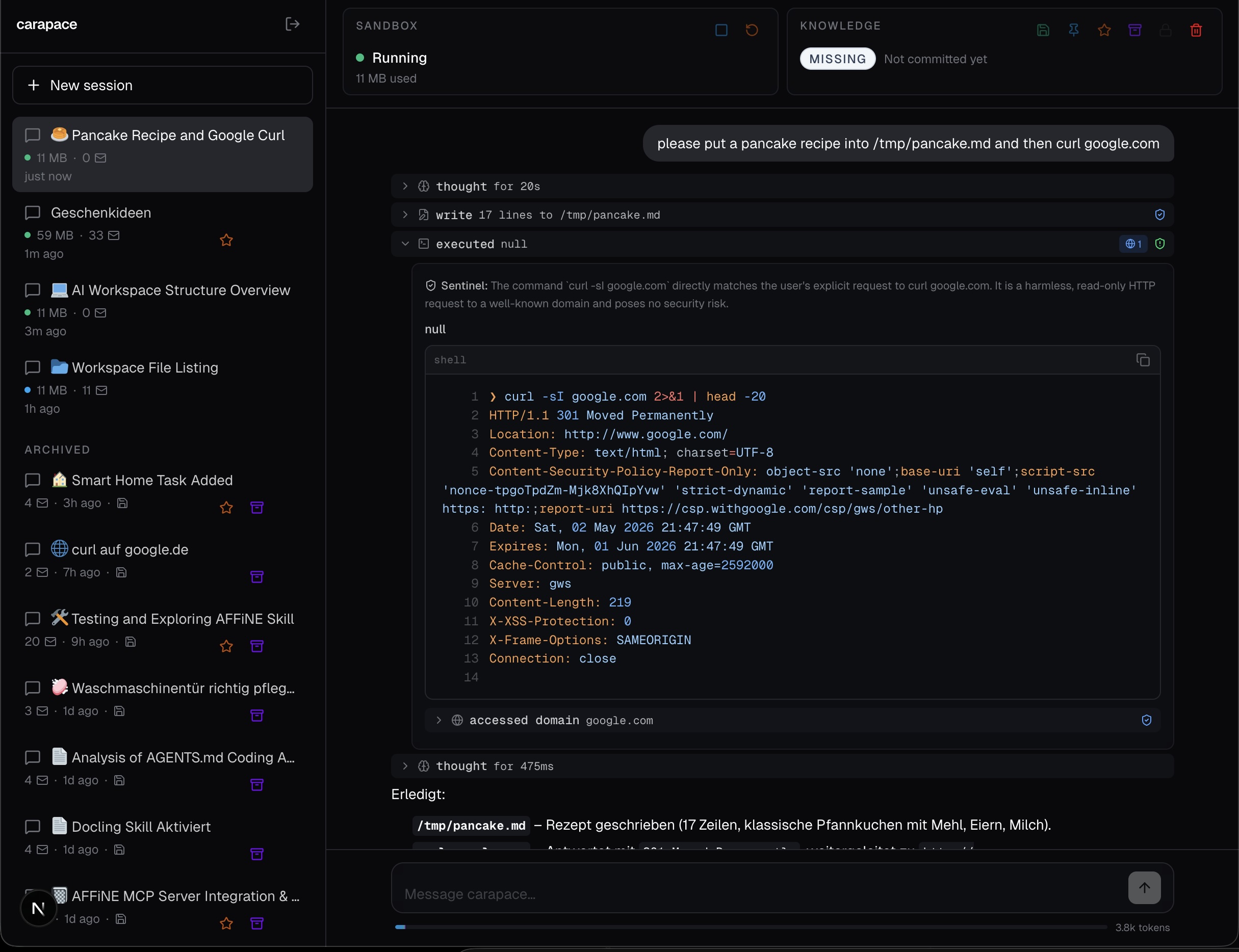Open the Analysis of AGENTS.md session
Image resolution: width=1239 pixels, height=952 pixels.
coord(163,770)
